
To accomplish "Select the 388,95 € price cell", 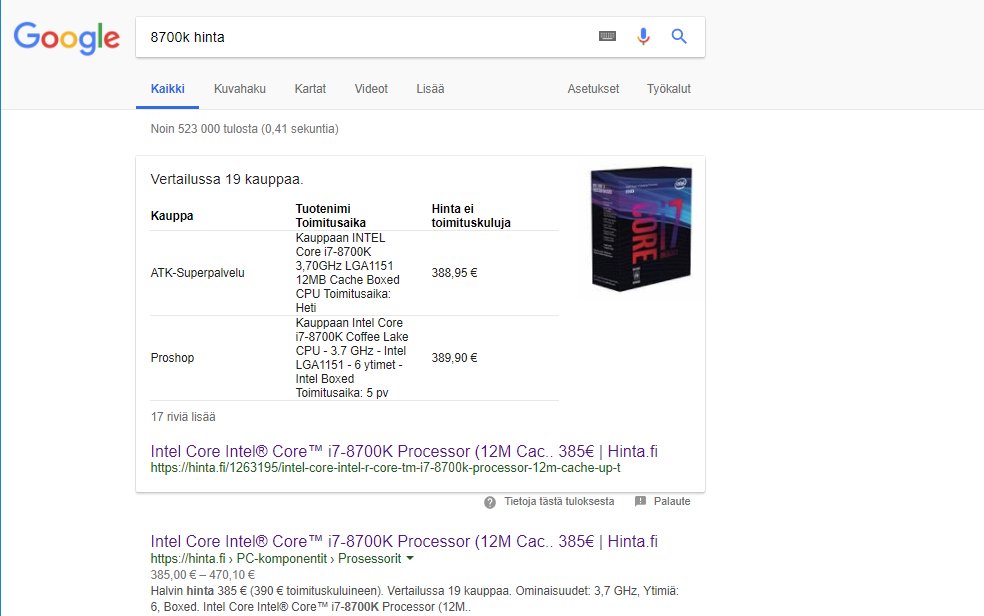I will click(454, 273).
